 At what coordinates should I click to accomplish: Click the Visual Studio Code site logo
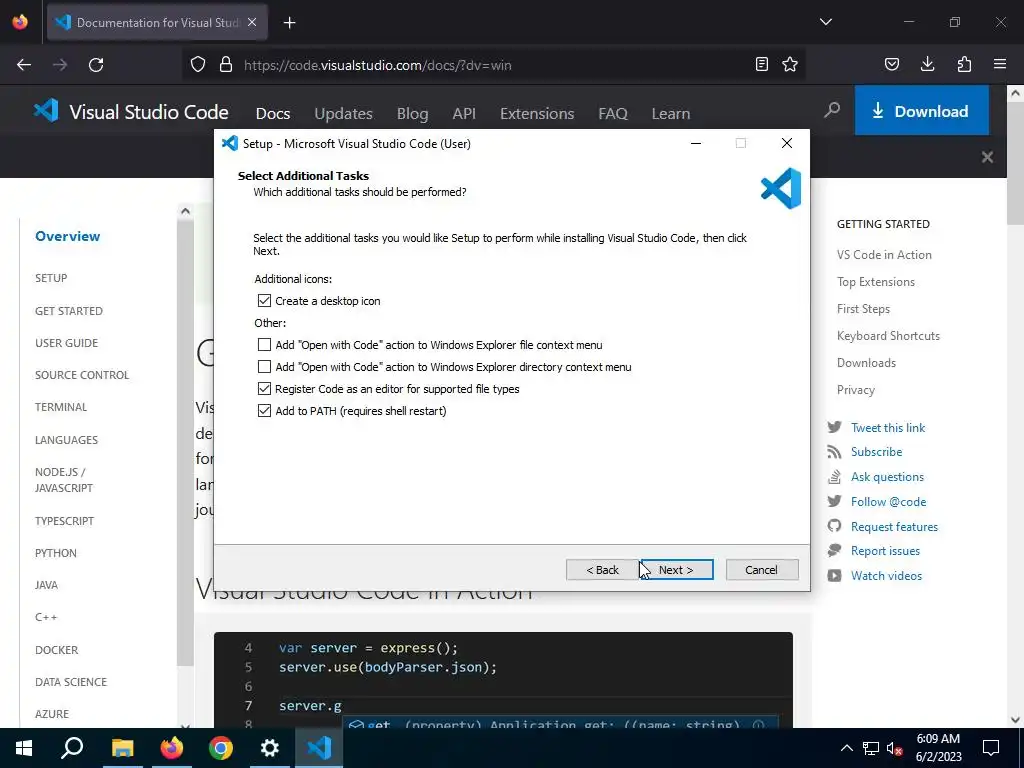pyautogui.click(x=131, y=112)
